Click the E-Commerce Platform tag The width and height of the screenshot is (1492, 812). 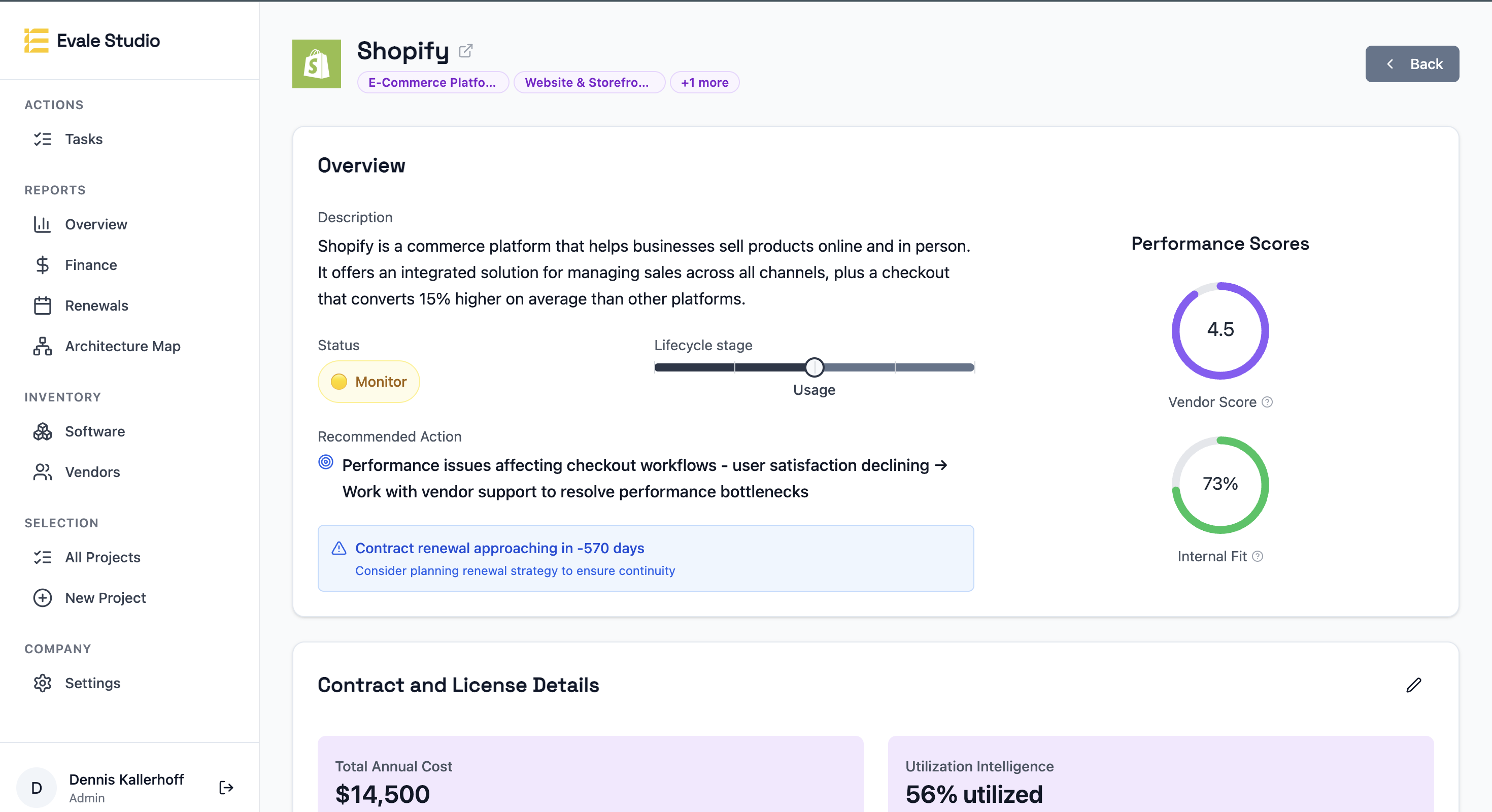(432, 82)
